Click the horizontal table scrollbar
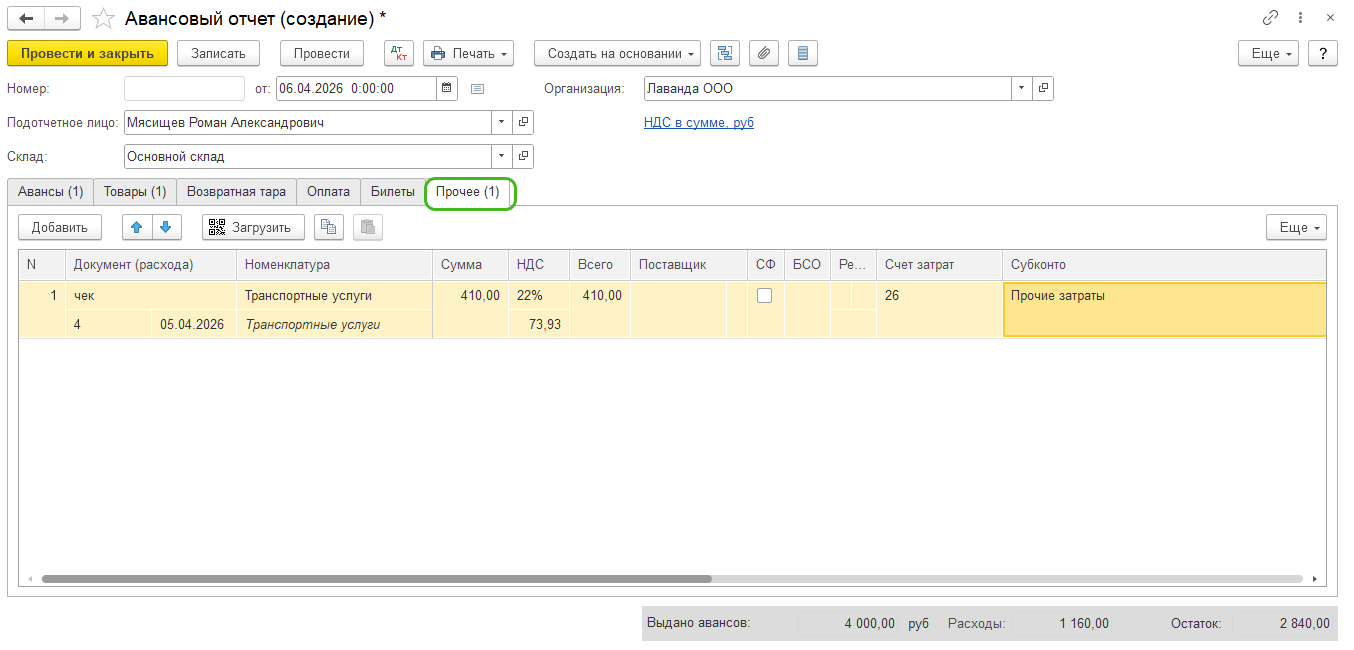Viewport: 1354px width, 650px height. tap(376, 579)
